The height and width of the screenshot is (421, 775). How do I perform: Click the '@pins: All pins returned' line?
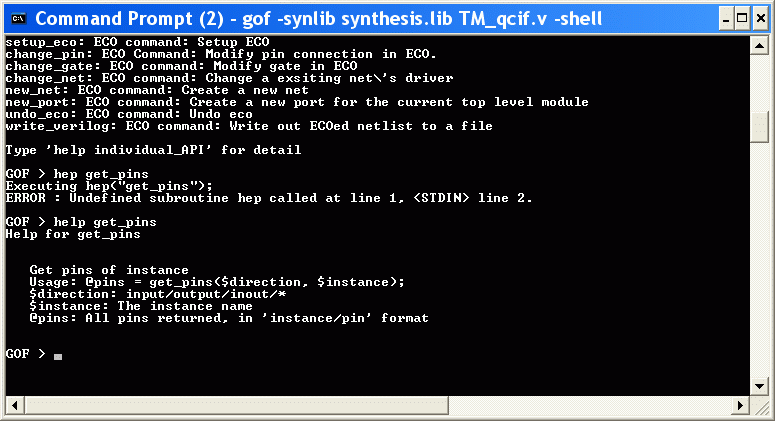coord(229,318)
